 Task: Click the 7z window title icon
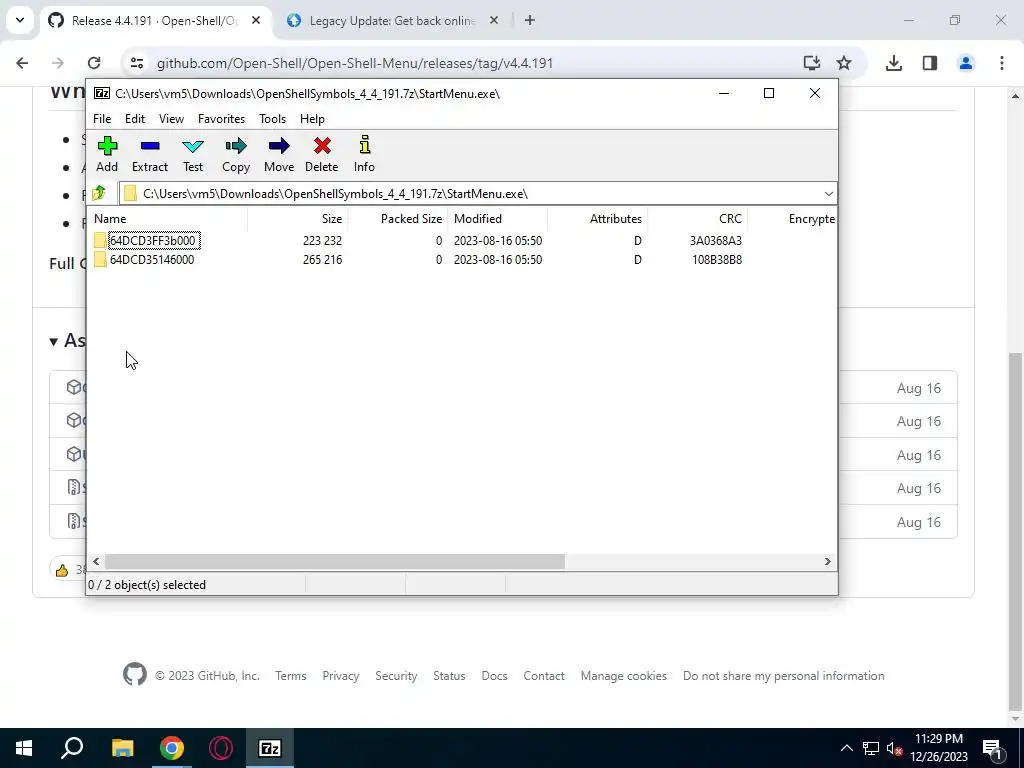coord(102,93)
